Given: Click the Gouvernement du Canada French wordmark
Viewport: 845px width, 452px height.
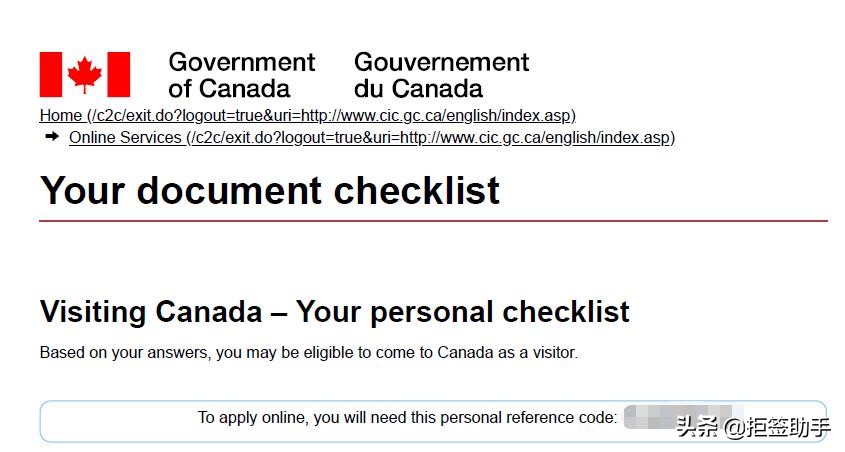Looking at the screenshot, I should pyautogui.click(x=441, y=75).
